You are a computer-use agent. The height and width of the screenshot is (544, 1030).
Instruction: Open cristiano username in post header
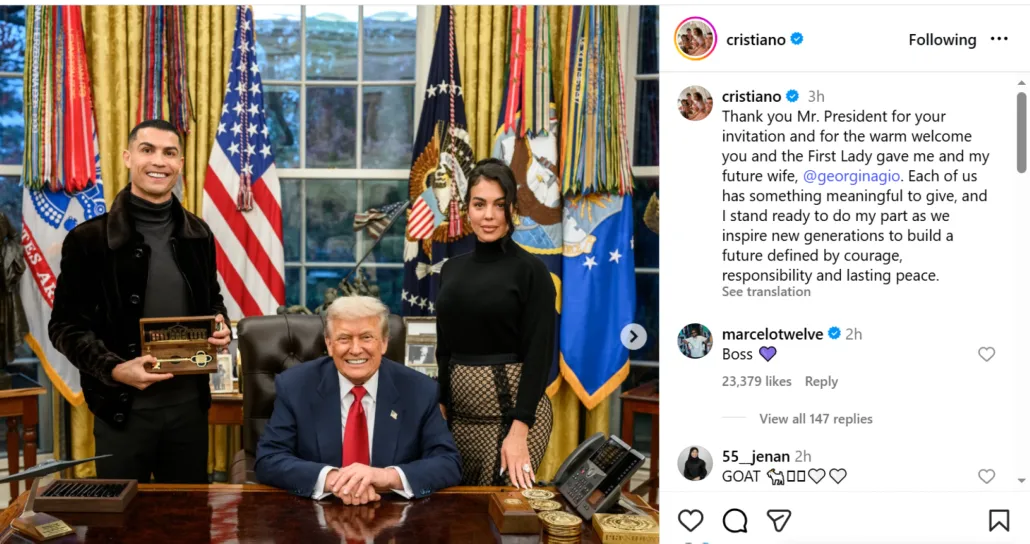point(755,40)
